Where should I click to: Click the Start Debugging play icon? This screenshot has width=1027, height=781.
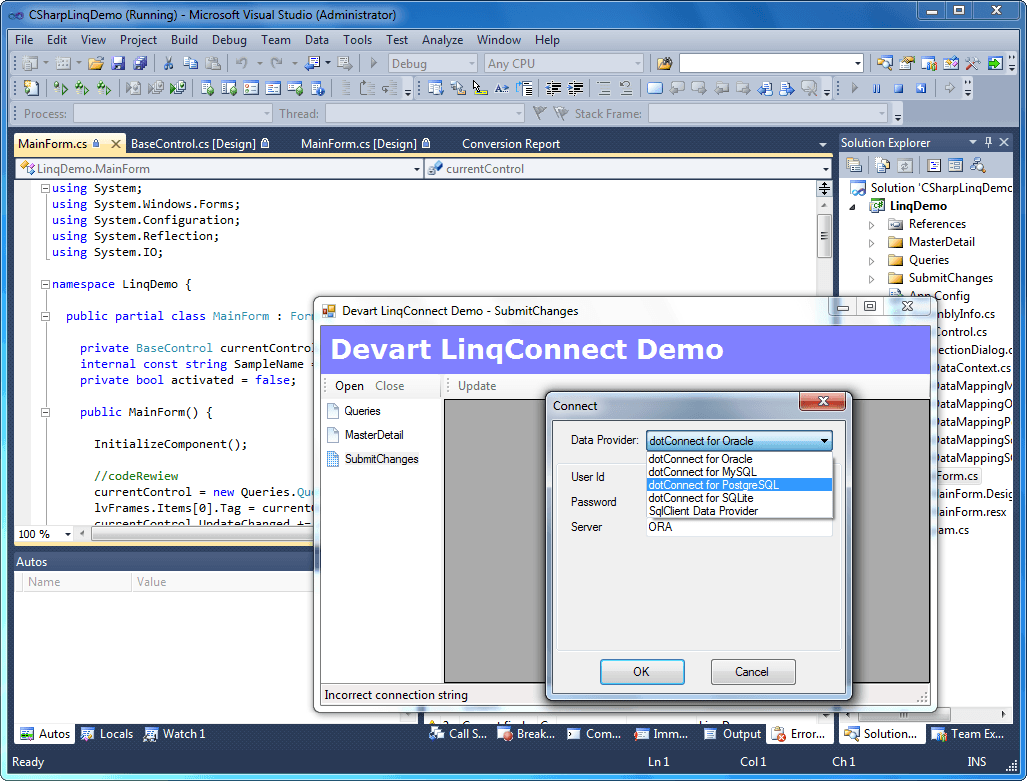point(373,64)
